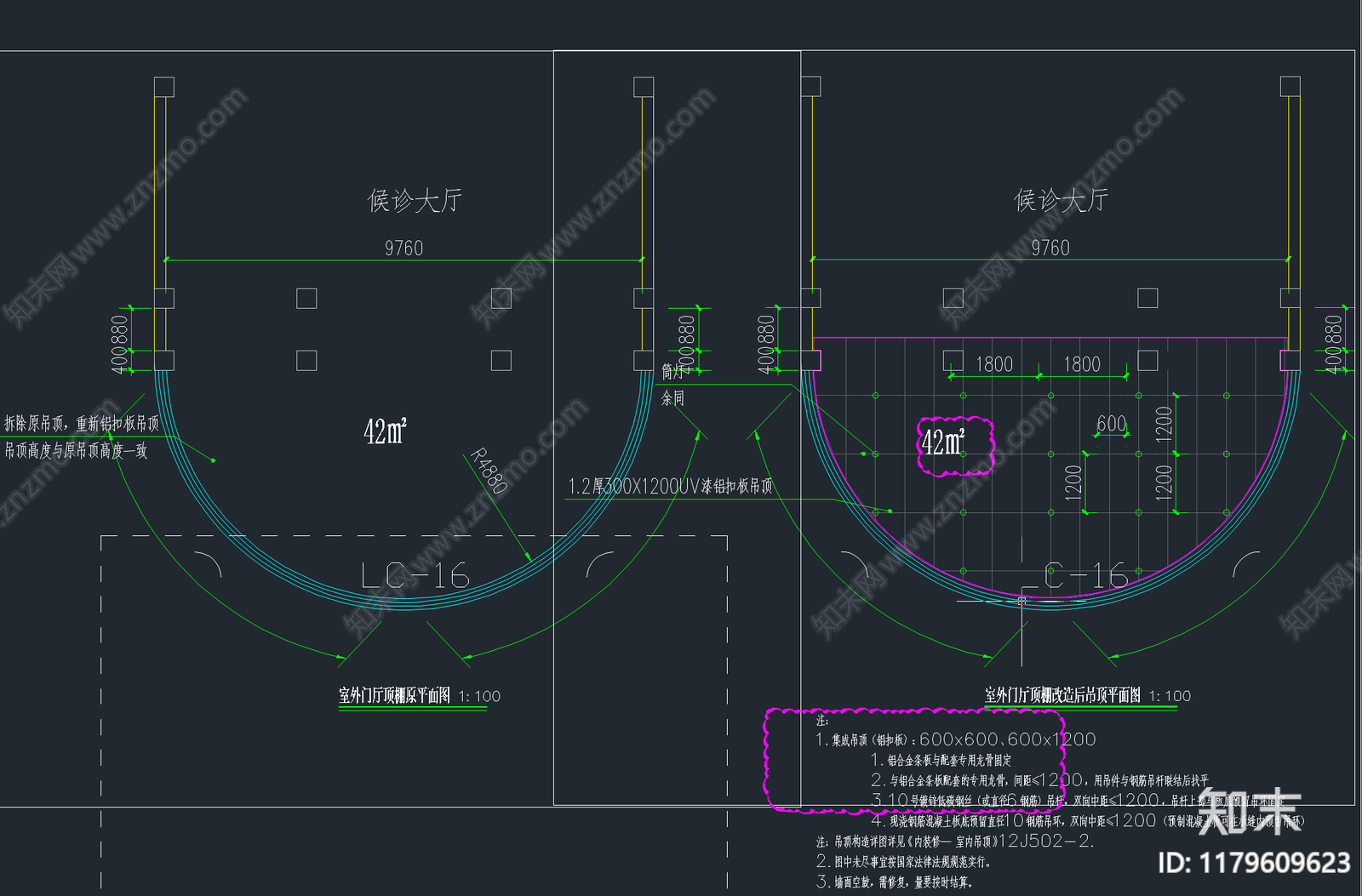Select the "LC-16" label in the left plan
Image resolution: width=1362 pixels, height=896 pixels.
pos(415,576)
